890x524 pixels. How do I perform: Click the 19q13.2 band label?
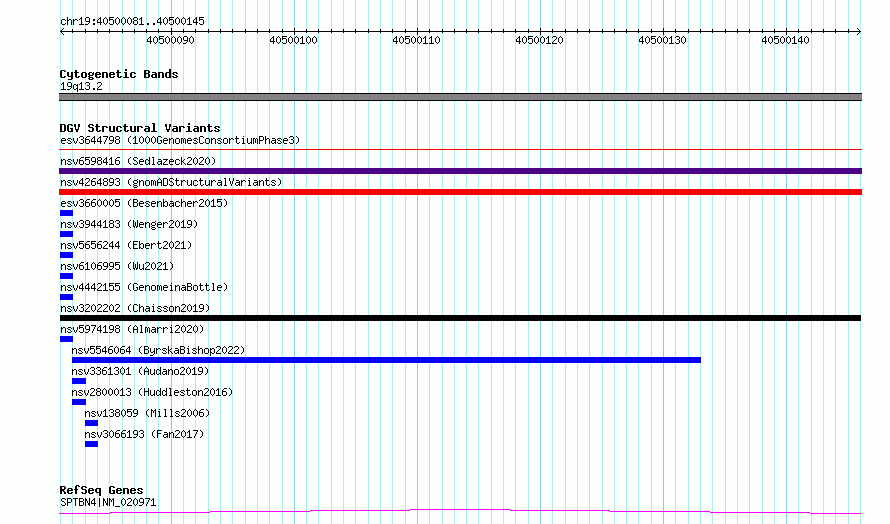[x=81, y=86]
